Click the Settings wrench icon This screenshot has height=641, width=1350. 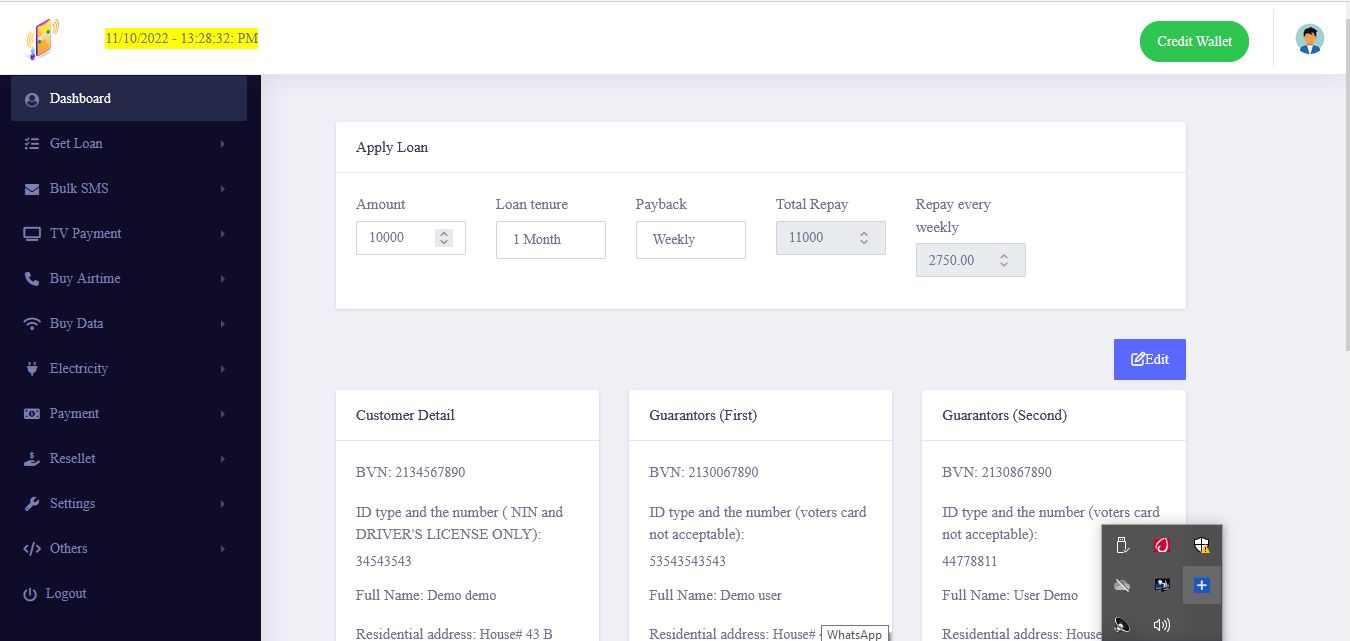point(32,504)
